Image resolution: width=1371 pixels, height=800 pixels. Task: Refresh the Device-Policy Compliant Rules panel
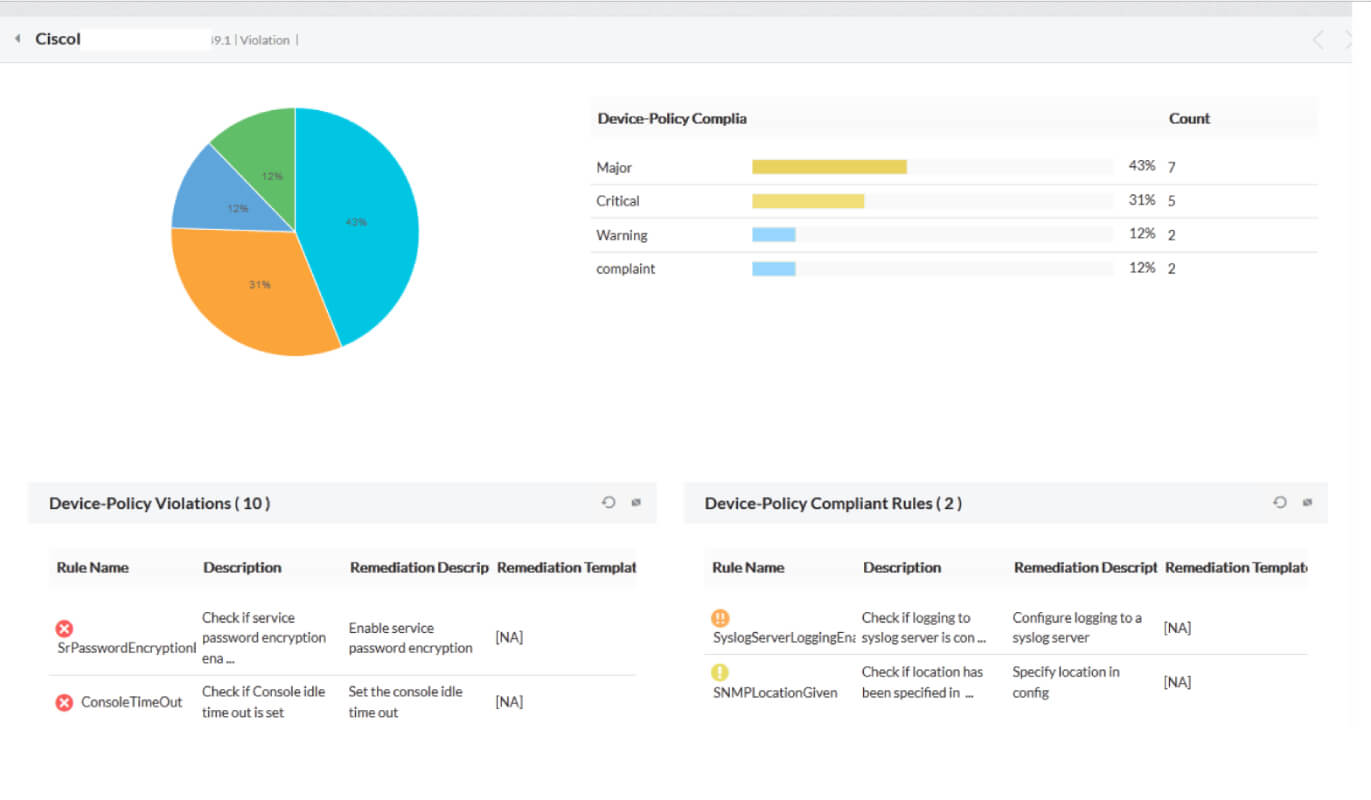[1279, 502]
